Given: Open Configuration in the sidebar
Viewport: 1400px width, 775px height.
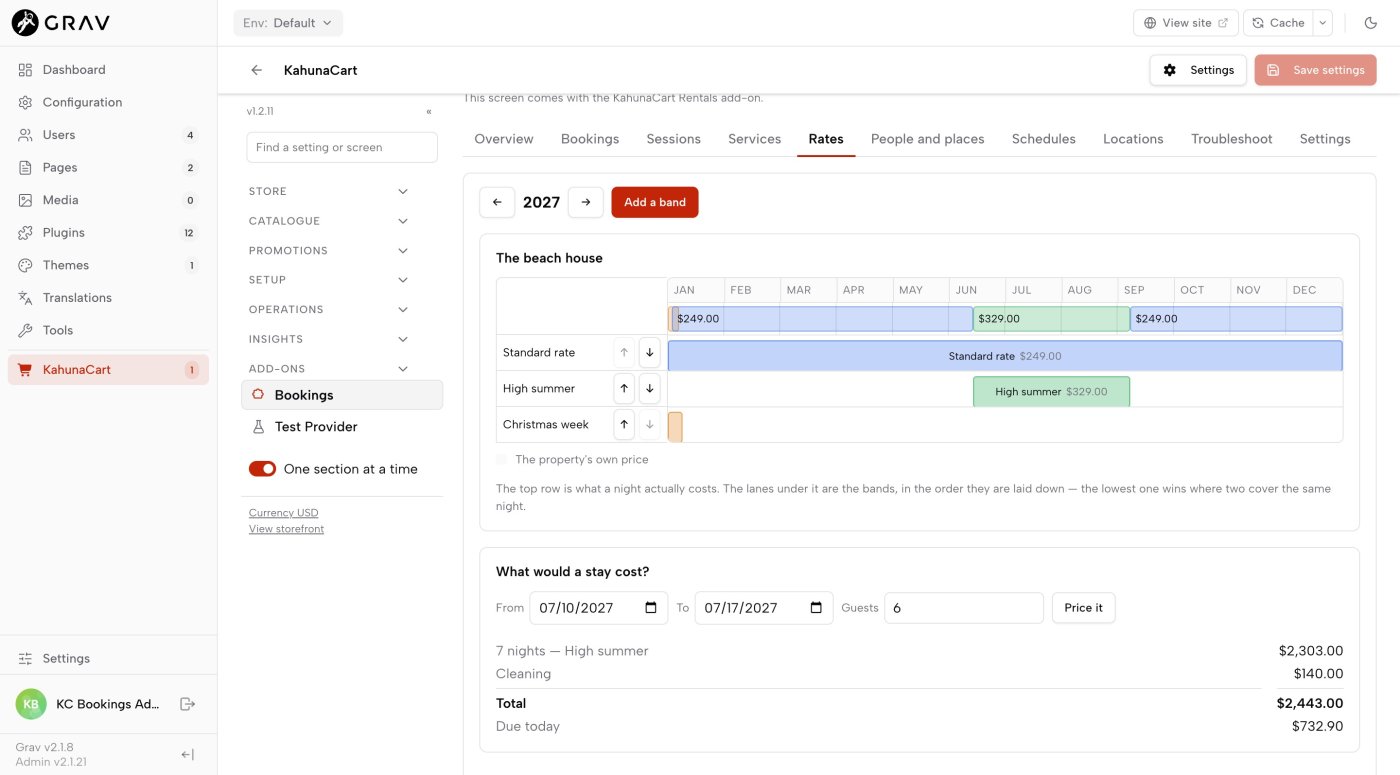Looking at the screenshot, I should pos(108,102).
